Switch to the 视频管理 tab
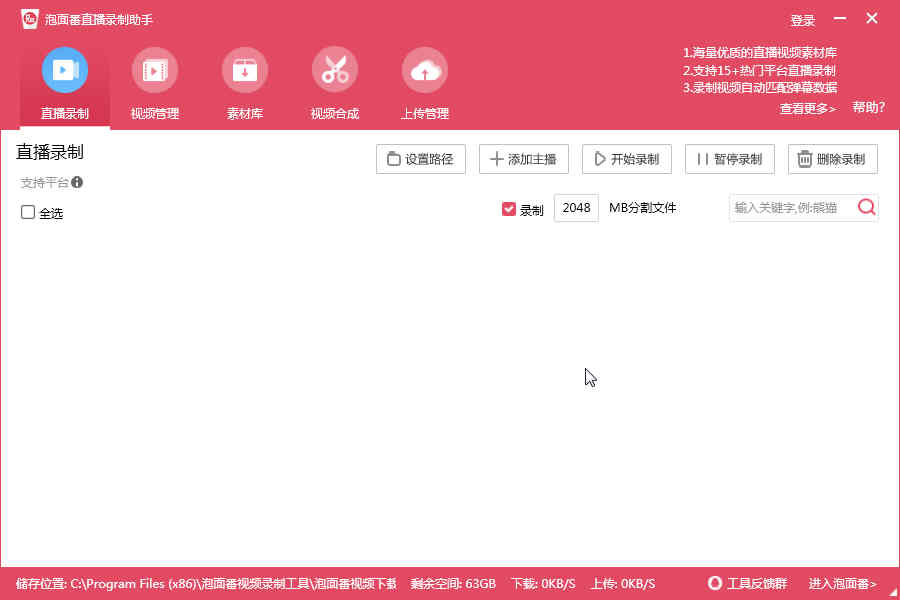Viewport: 900px width, 600px height. [154, 84]
